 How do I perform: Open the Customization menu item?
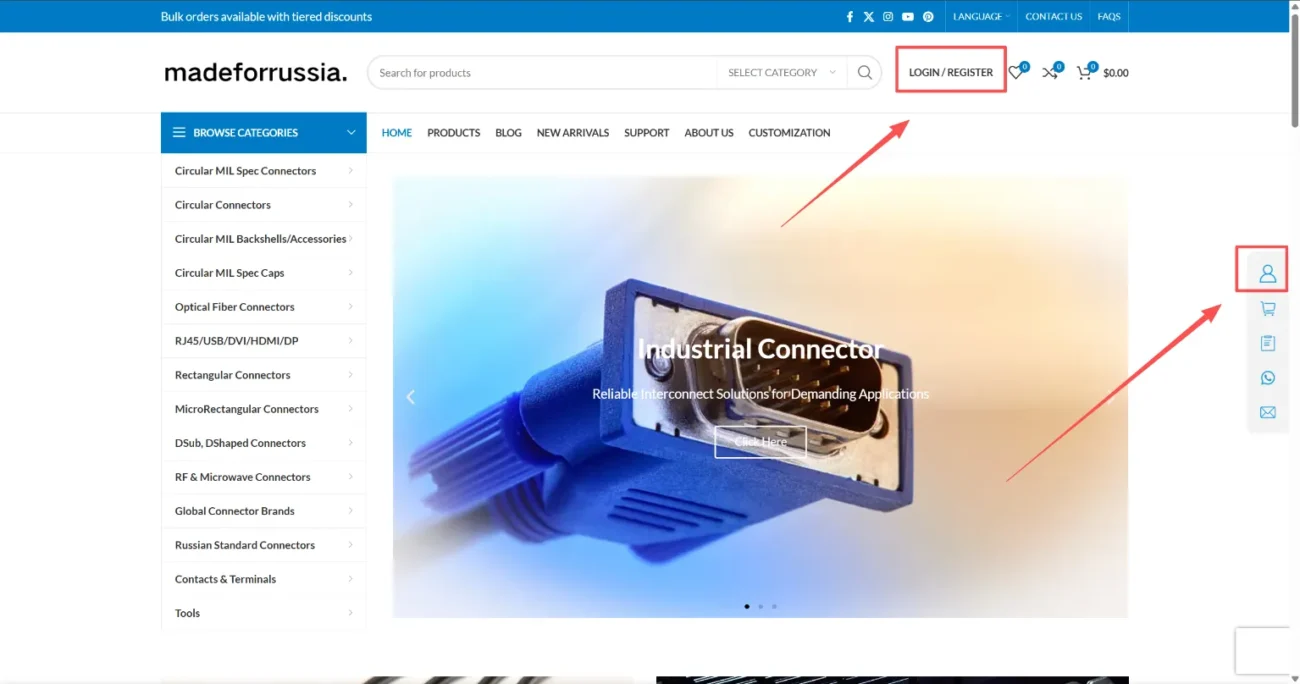(789, 133)
